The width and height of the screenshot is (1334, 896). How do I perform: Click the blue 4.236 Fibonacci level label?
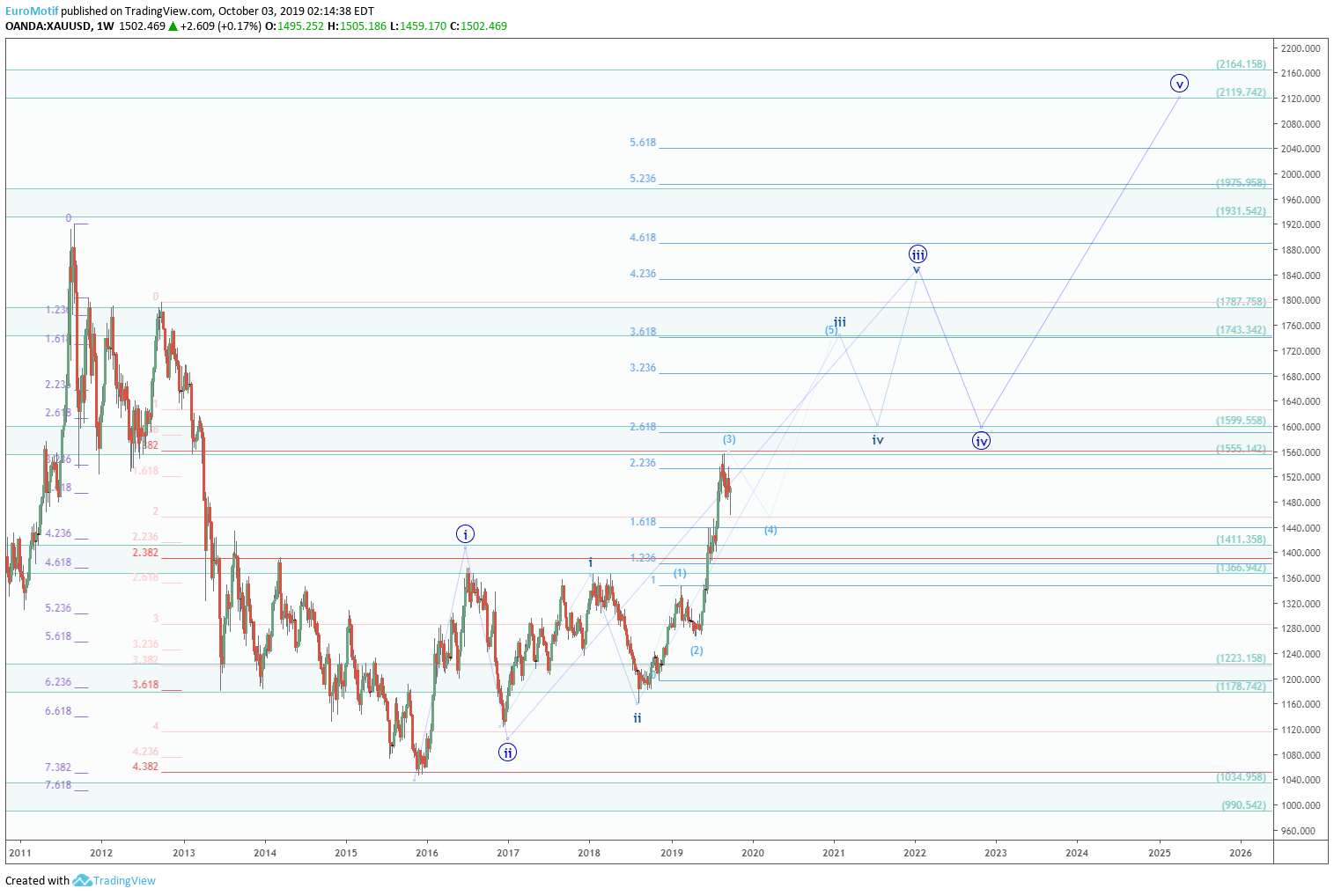coord(643,274)
